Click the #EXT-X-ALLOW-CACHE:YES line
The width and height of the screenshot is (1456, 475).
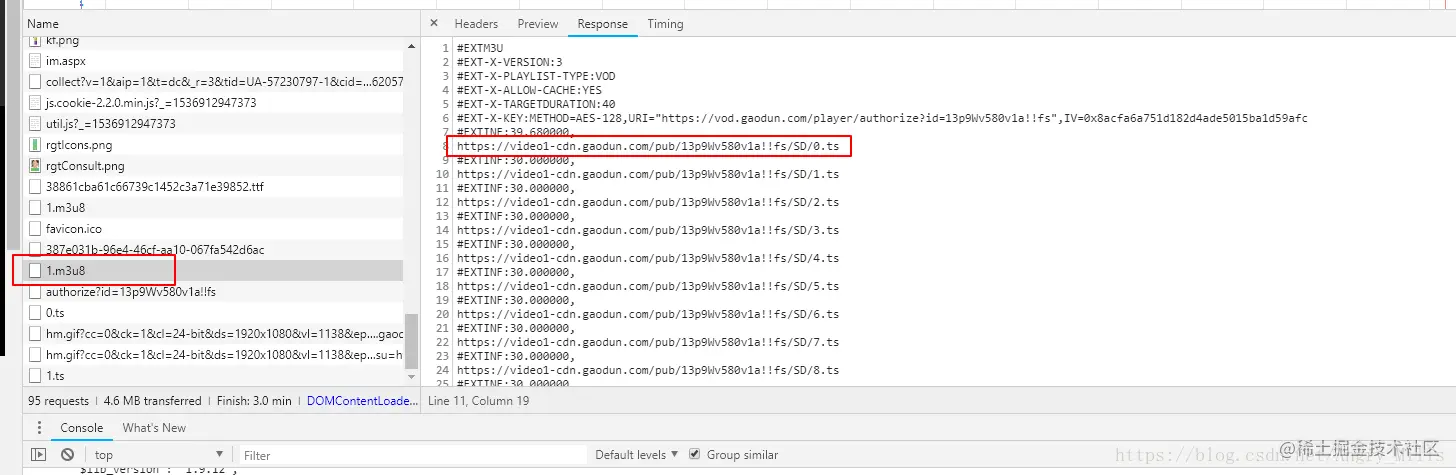(x=529, y=90)
